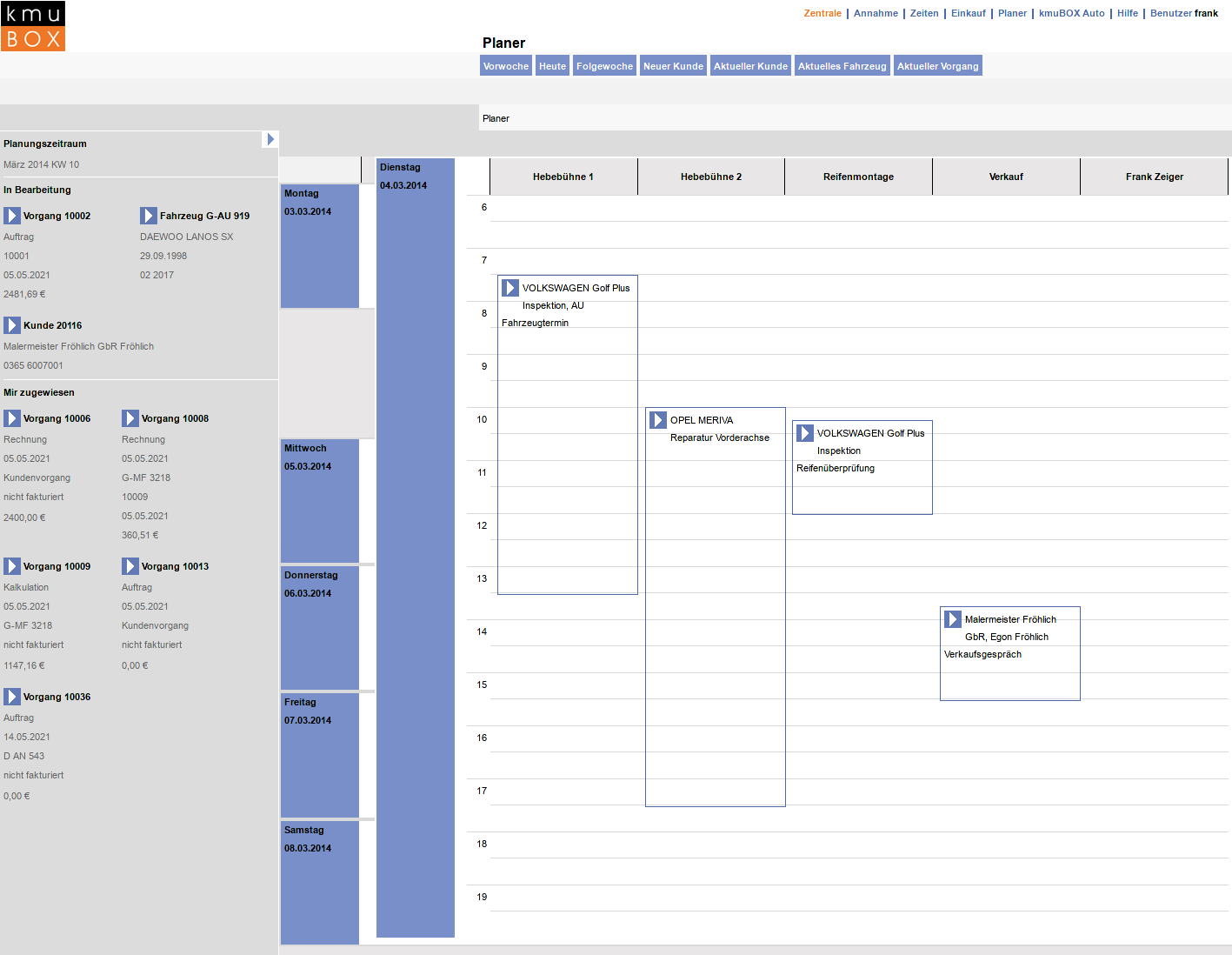Click arrow icon next to Vorgang 10013
This screenshot has height=955, width=1232.
[130, 566]
